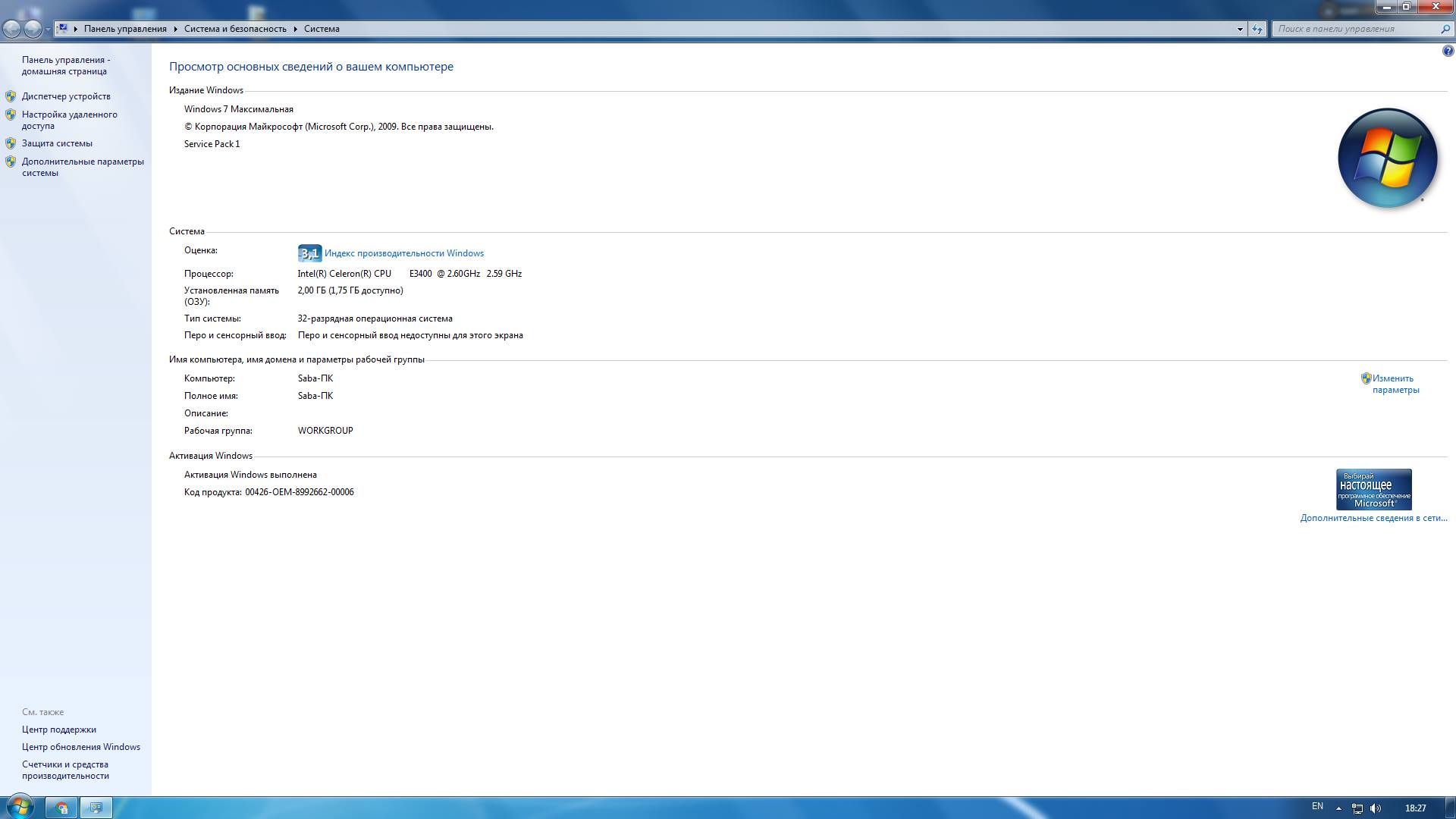Open the address bar history dropdown
The height and width of the screenshot is (819, 1456).
pos(1240,29)
